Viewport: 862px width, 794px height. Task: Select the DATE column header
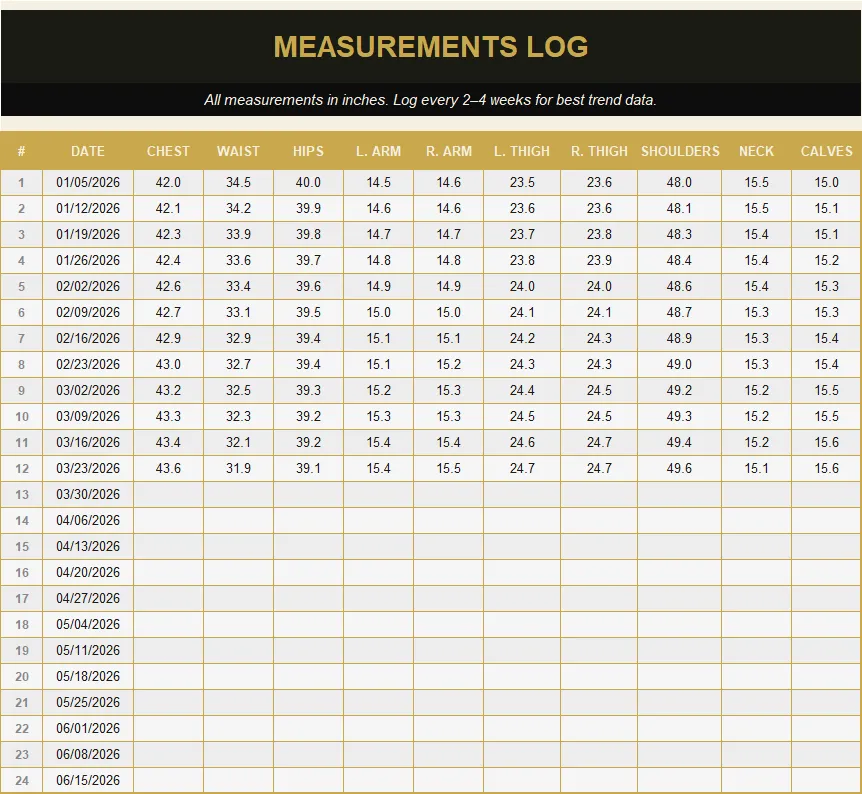pos(88,151)
